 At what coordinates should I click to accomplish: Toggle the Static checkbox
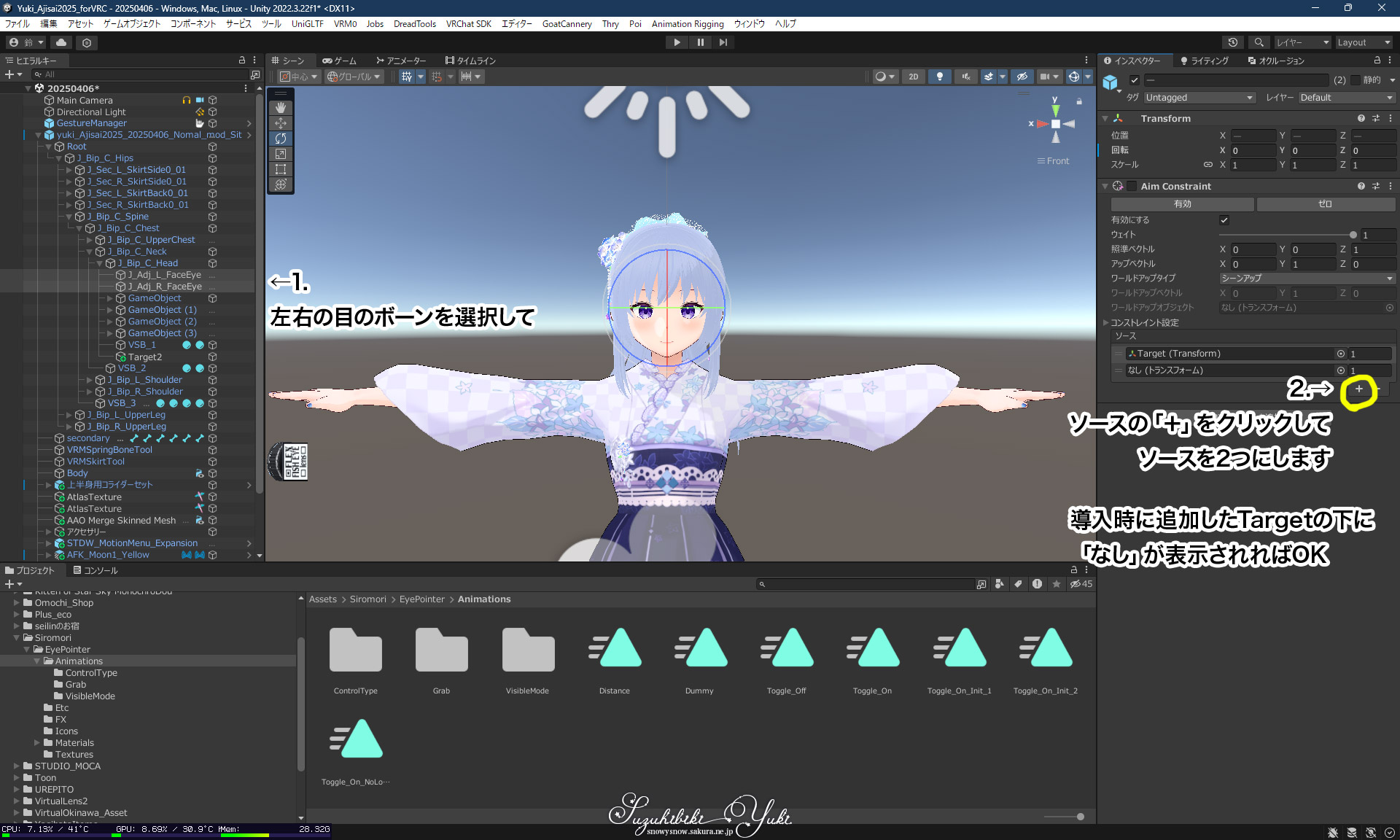click(x=1356, y=80)
